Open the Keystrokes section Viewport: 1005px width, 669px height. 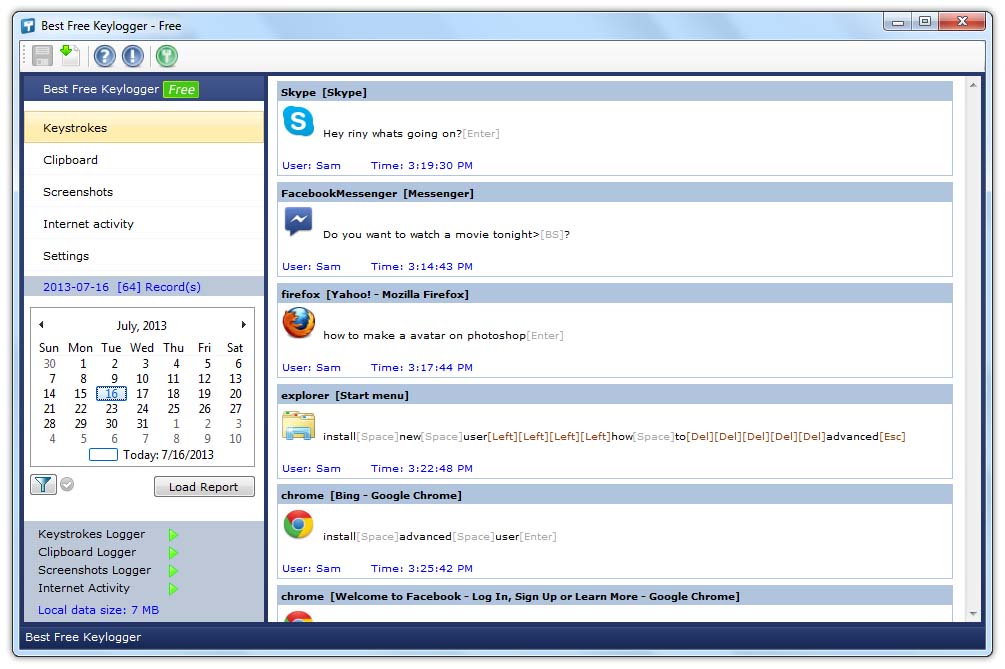pyautogui.click(x=144, y=128)
